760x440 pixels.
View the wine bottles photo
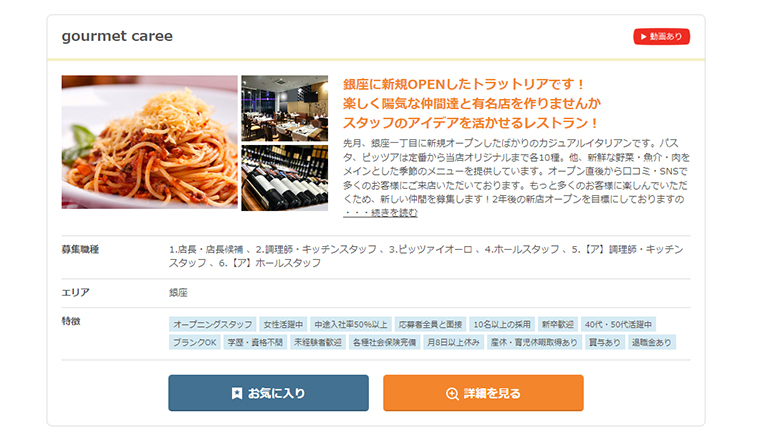285,178
